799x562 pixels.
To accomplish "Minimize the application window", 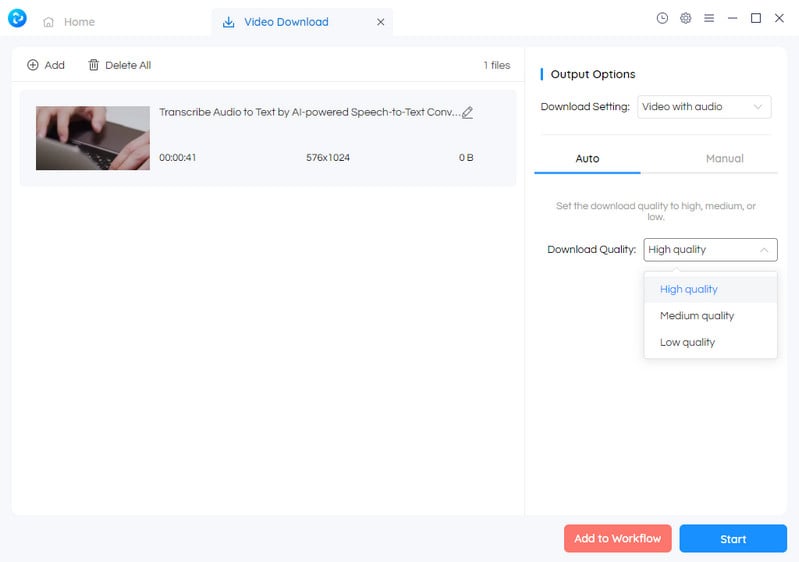I will [x=732, y=18].
